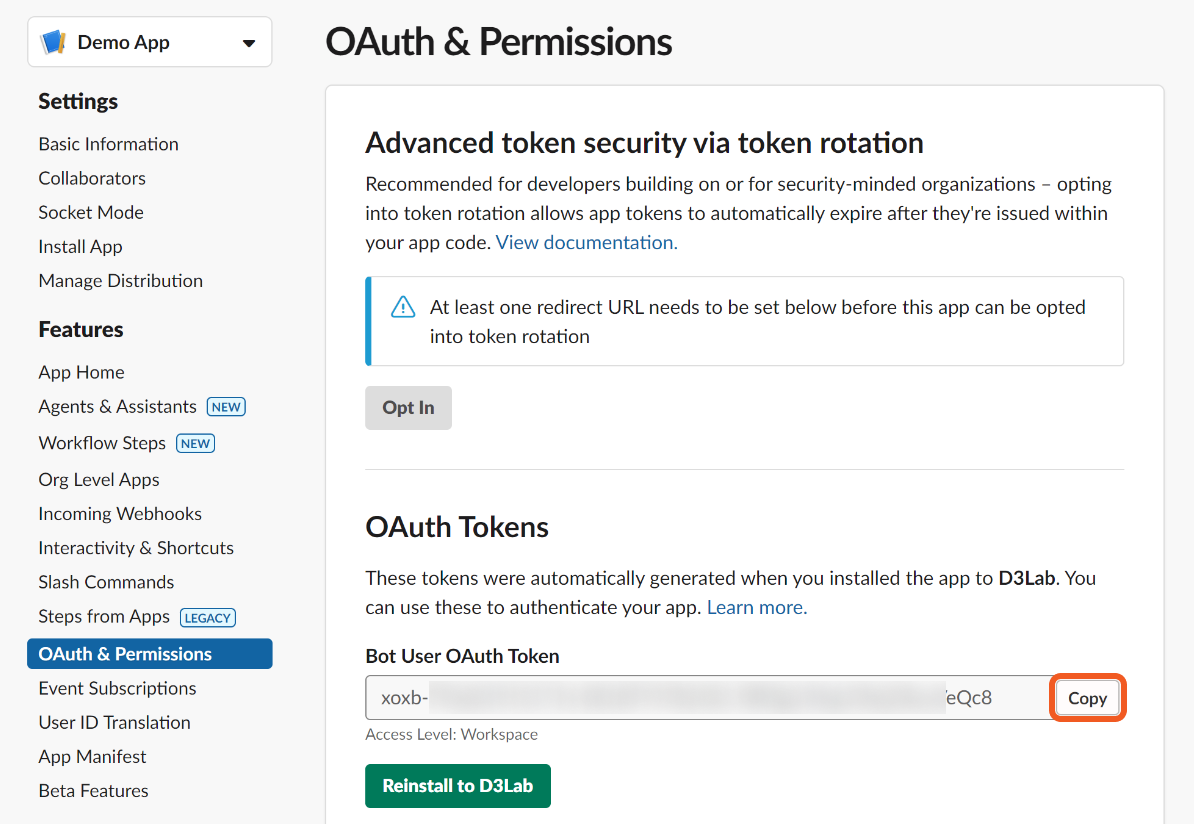The width and height of the screenshot is (1194, 824).
Task: Click inside the Bot User OAuth Token field
Action: click(x=700, y=698)
